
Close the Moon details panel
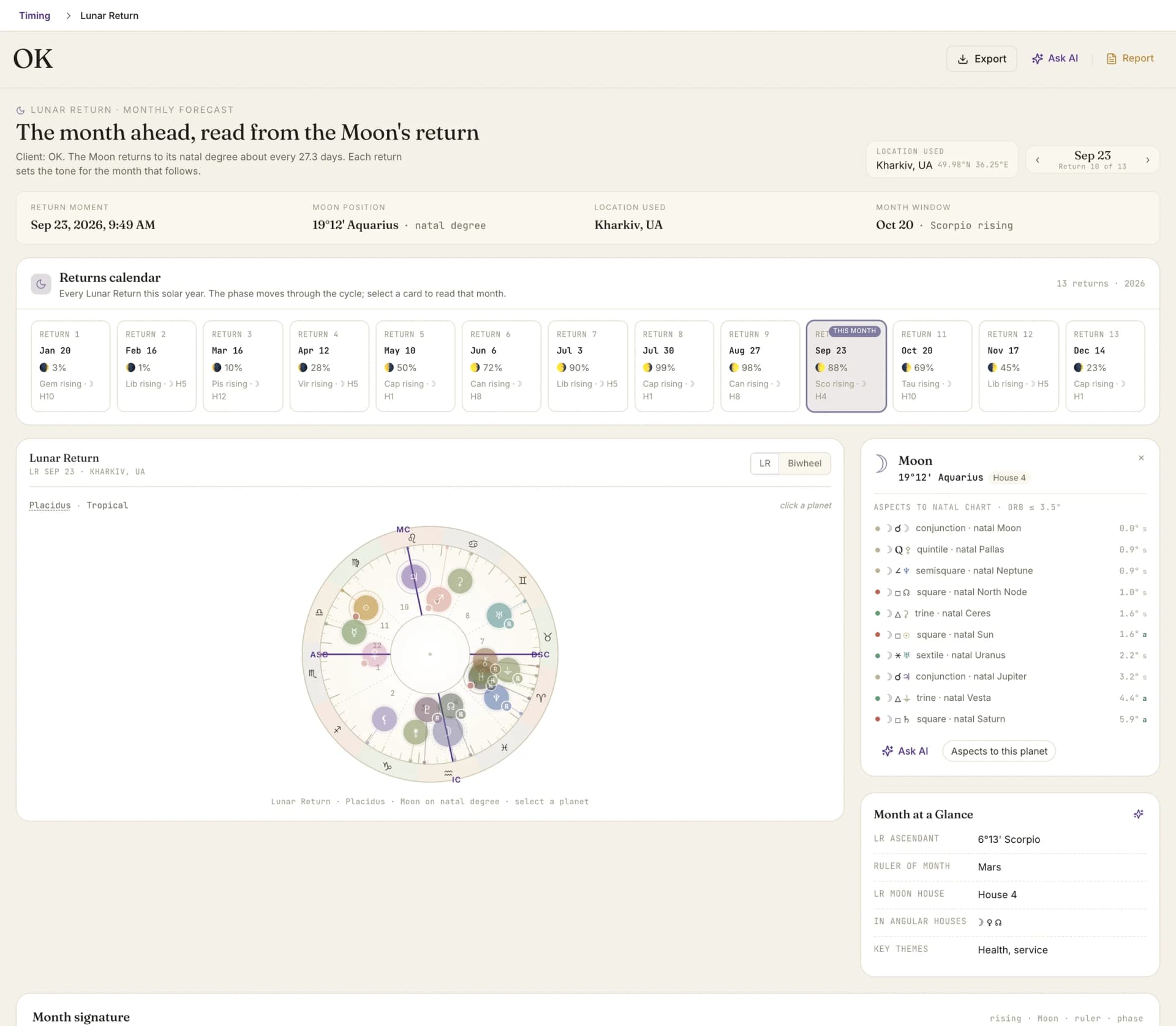1141,458
